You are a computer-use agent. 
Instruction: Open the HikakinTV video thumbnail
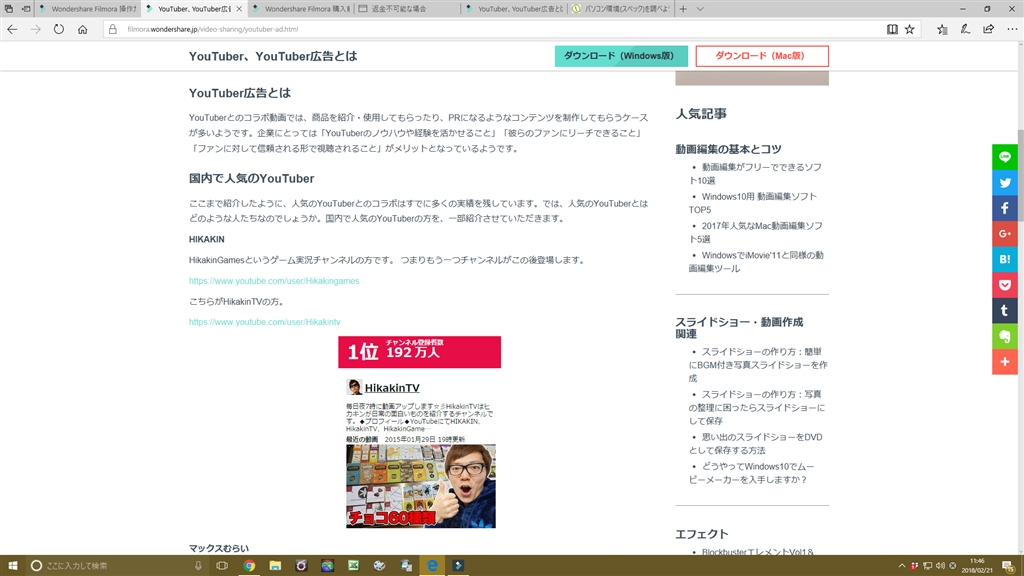[x=421, y=486]
